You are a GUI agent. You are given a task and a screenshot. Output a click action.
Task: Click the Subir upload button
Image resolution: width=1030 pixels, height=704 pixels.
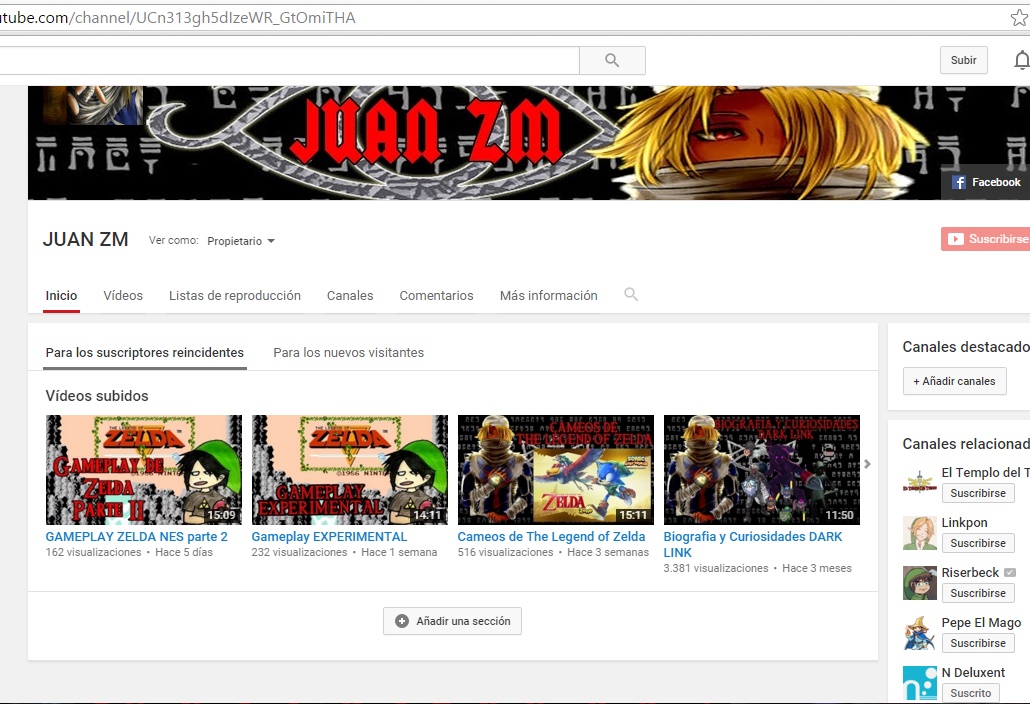point(964,60)
